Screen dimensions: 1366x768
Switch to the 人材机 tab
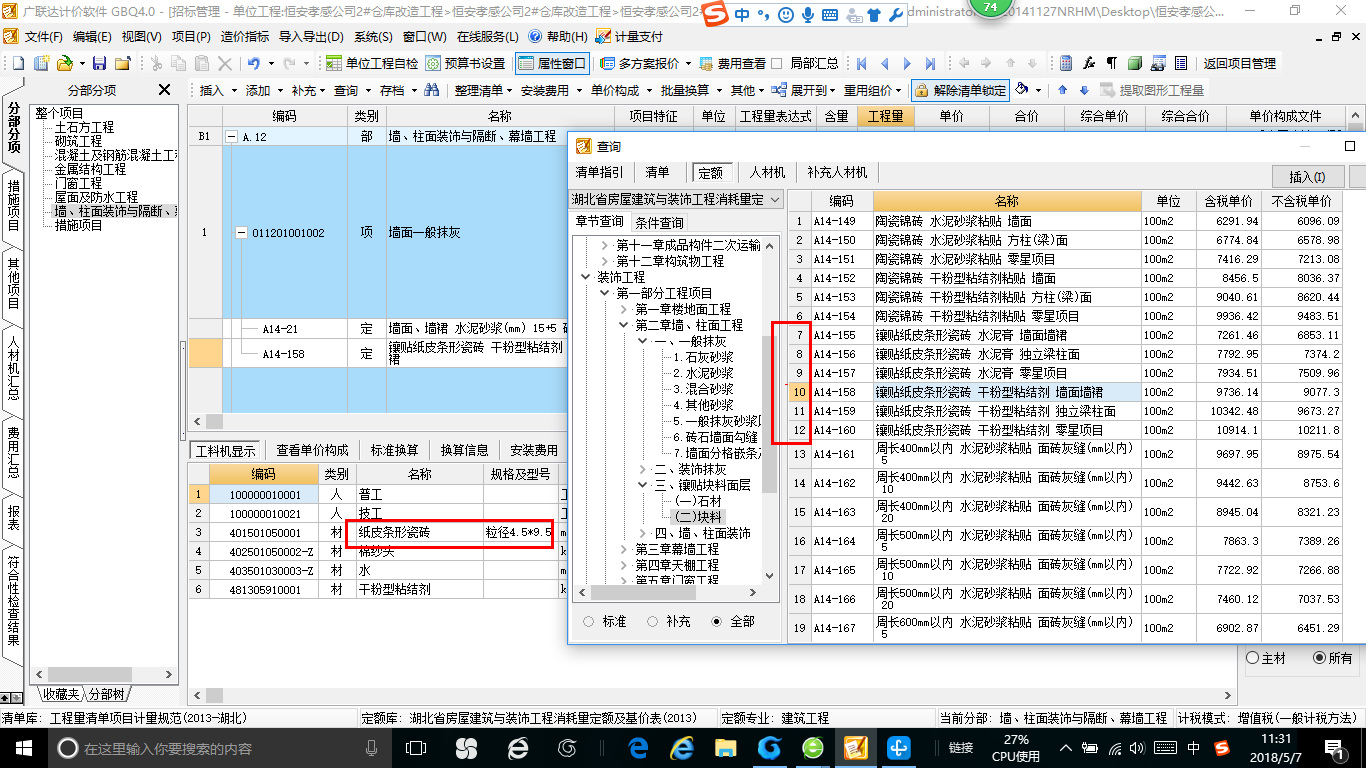(x=768, y=173)
